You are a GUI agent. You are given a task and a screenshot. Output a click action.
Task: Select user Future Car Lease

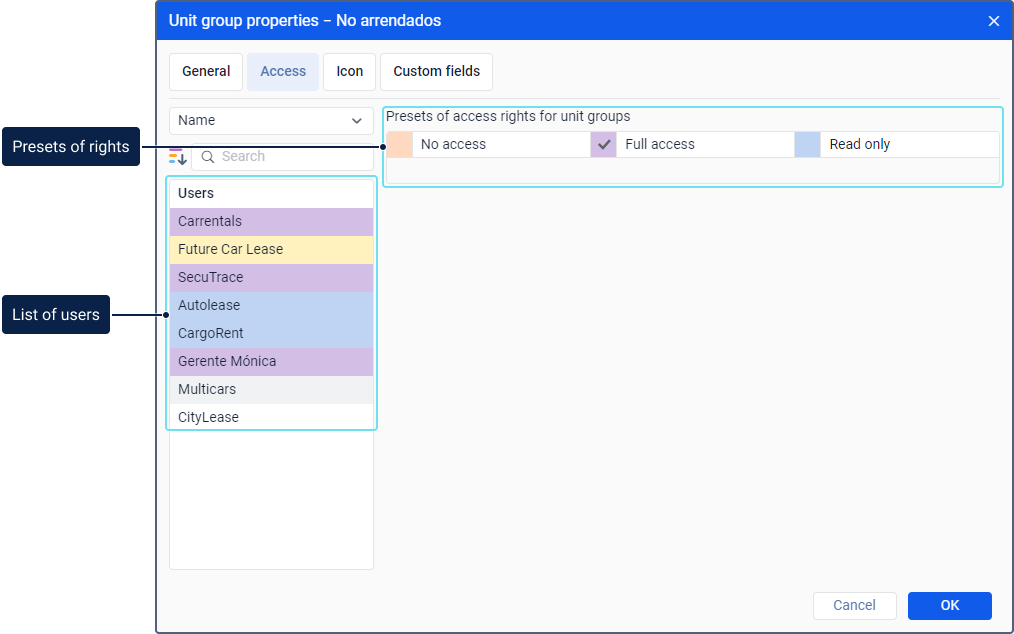coord(271,250)
